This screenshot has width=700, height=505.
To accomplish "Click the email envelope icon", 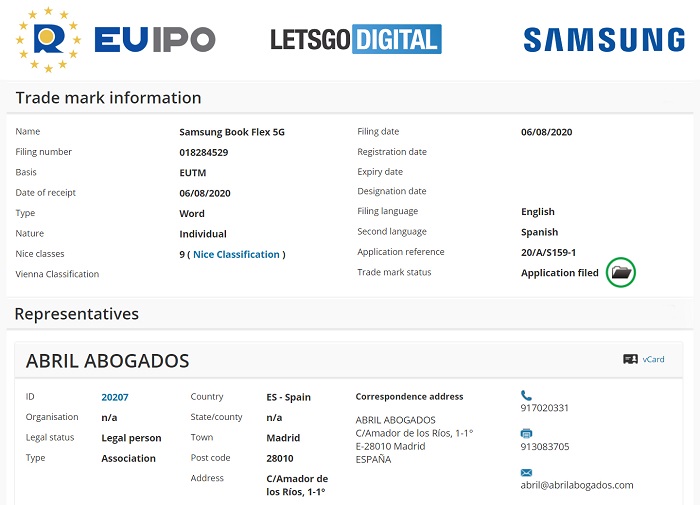I will [x=526, y=472].
